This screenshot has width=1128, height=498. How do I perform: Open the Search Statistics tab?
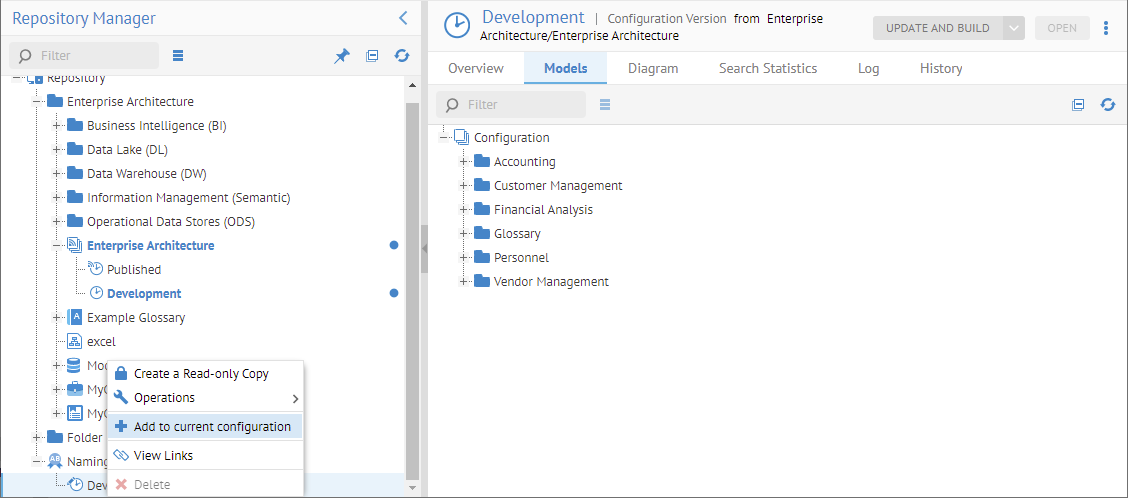click(768, 68)
